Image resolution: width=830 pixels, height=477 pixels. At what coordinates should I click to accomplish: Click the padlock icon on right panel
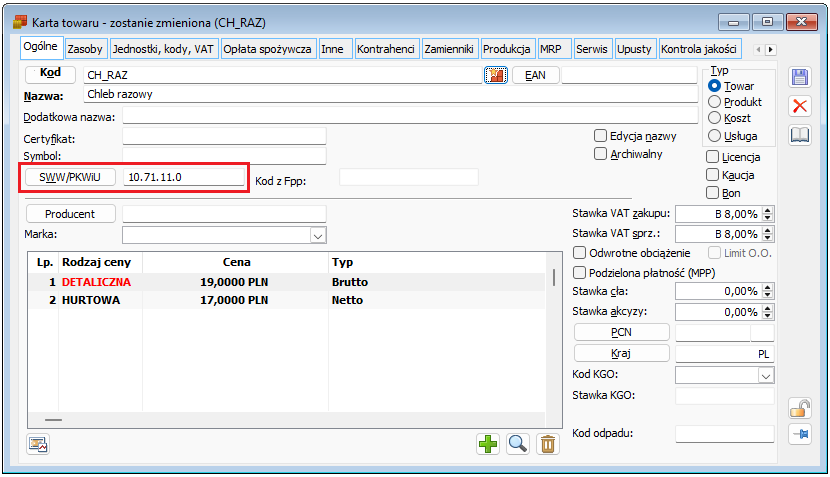point(800,408)
